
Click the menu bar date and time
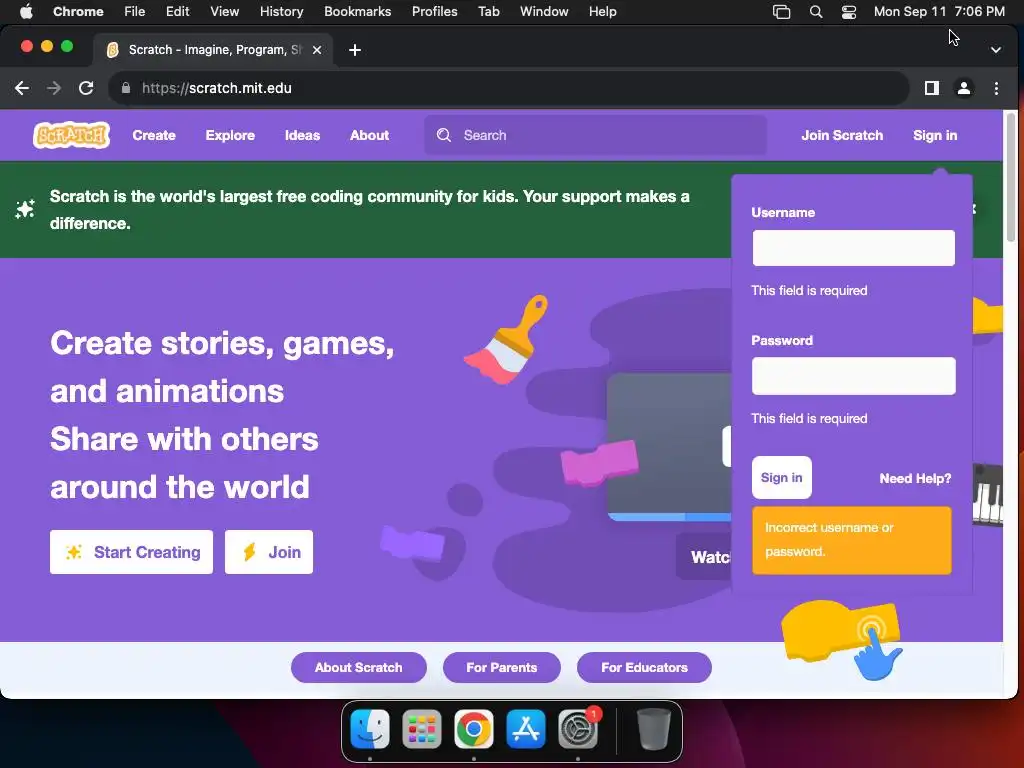pos(939,12)
